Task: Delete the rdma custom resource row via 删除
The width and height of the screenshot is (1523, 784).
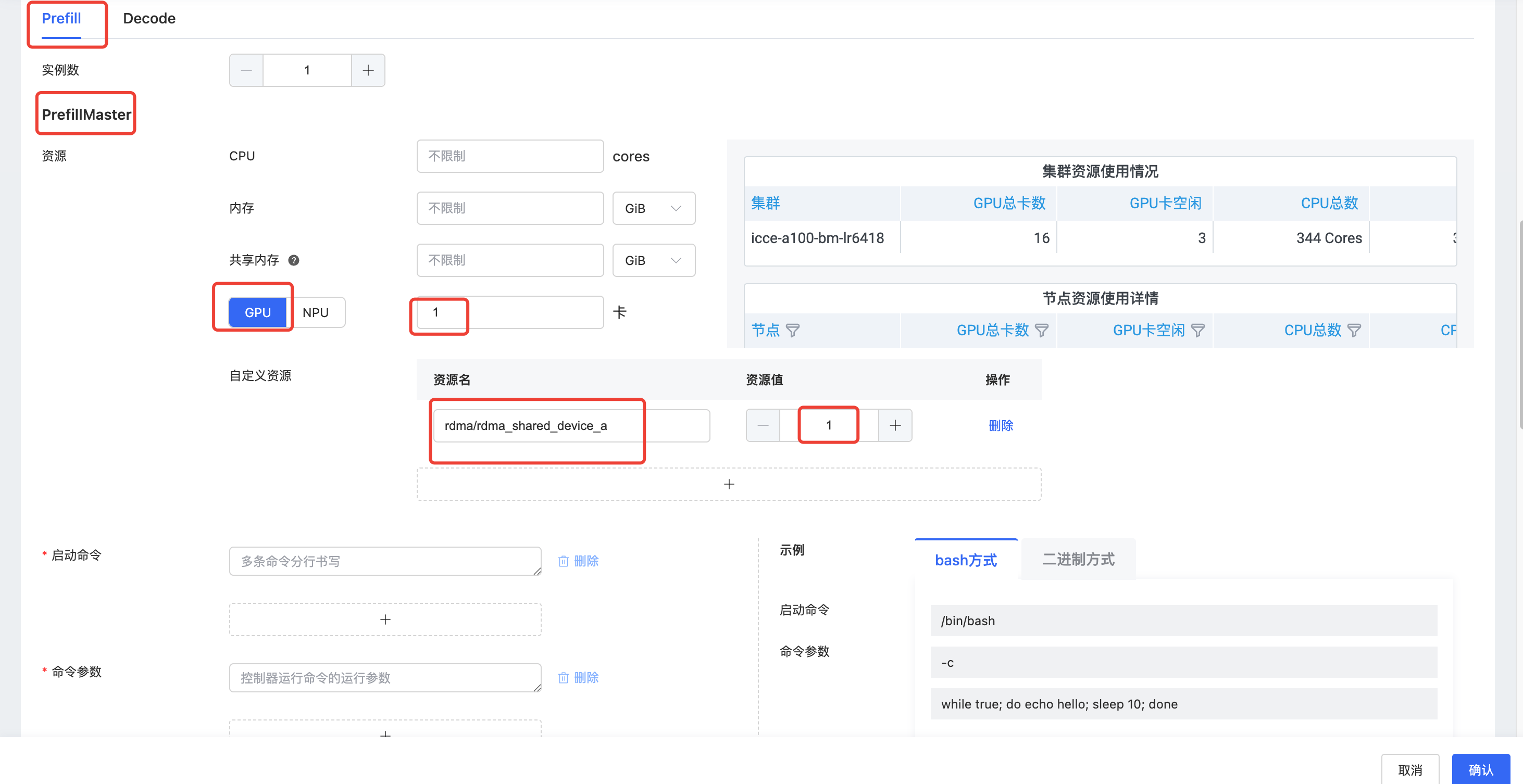Action: [1001, 425]
